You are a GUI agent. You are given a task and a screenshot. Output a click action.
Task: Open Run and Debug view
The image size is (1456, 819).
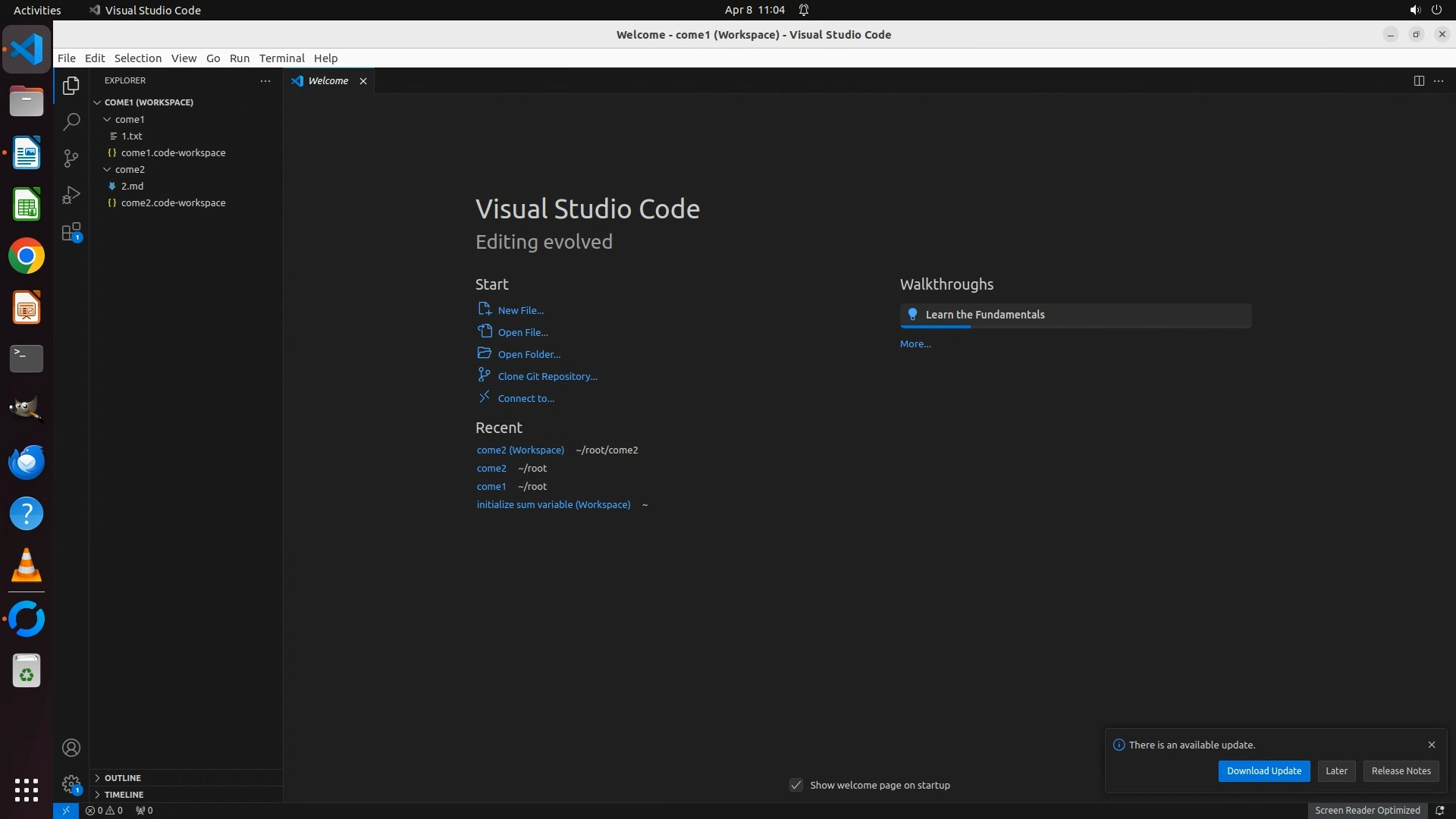(x=71, y=195)
